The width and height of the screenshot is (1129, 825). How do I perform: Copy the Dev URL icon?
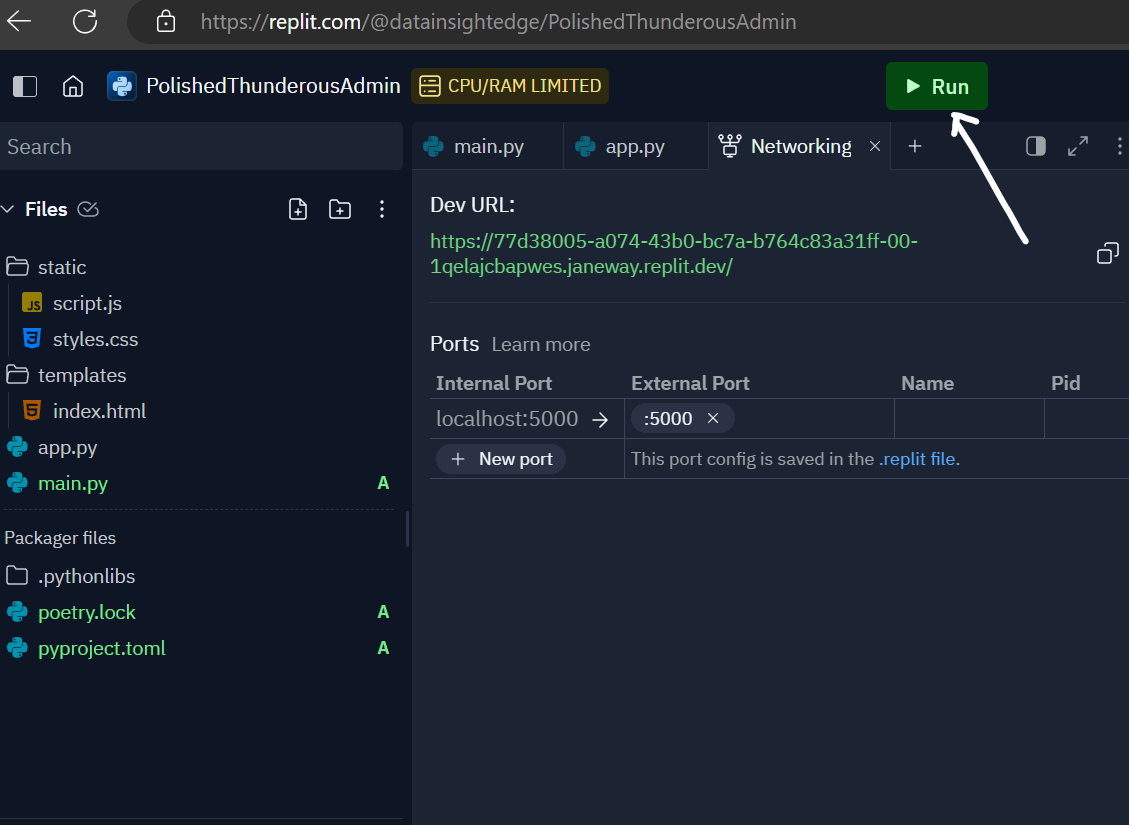tap(1107, 253)
